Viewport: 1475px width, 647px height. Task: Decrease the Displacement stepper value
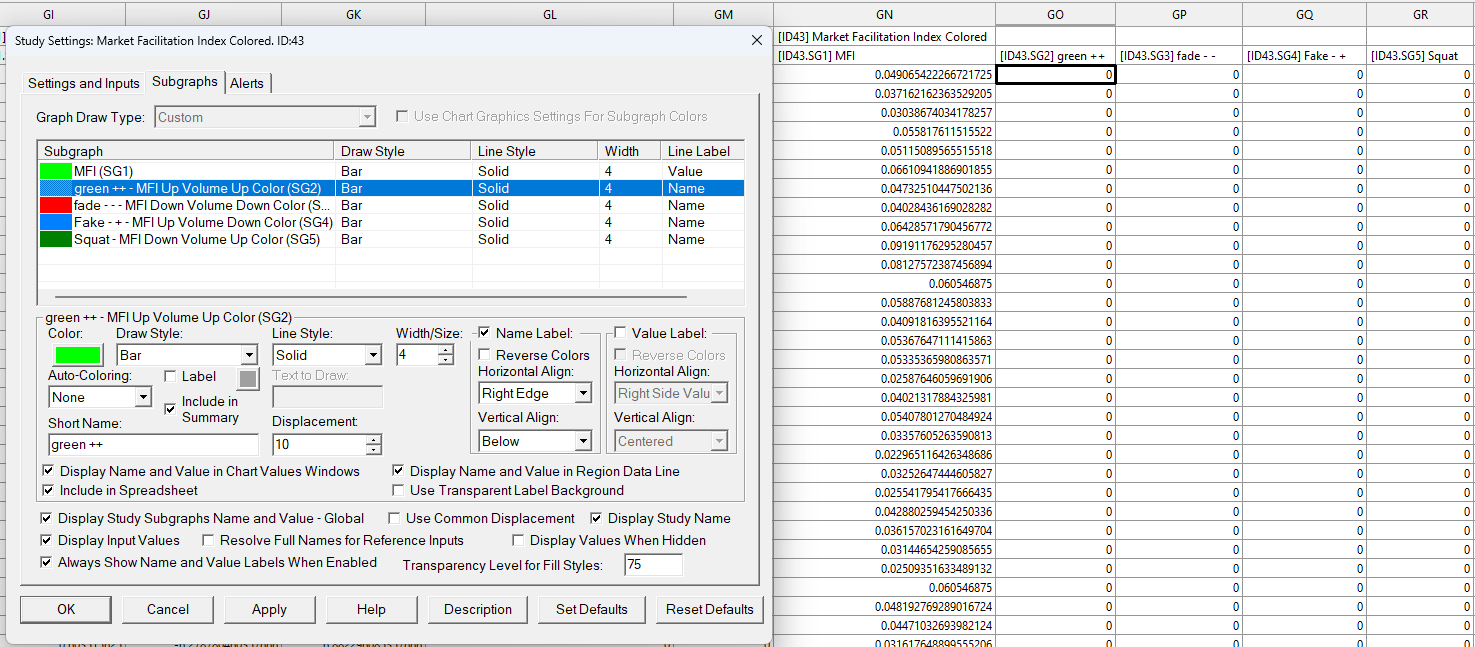click(373, 450)
